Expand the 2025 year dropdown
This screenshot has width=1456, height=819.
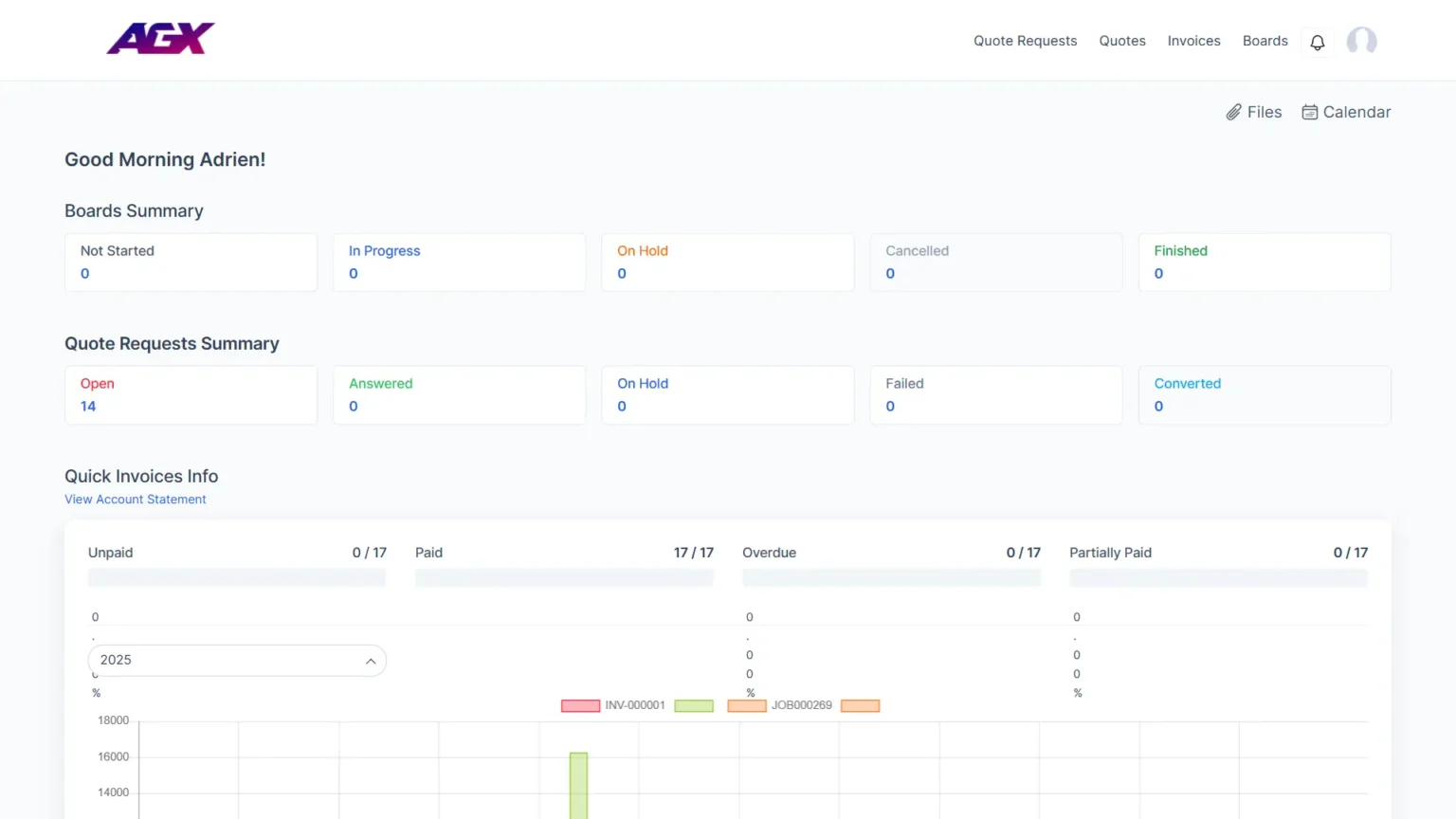237,661
